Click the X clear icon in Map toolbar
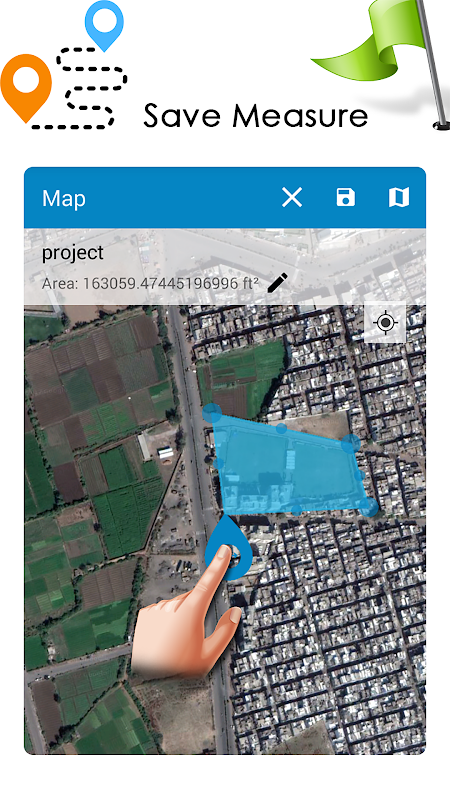The image size is (450, 800). [292, 197]
